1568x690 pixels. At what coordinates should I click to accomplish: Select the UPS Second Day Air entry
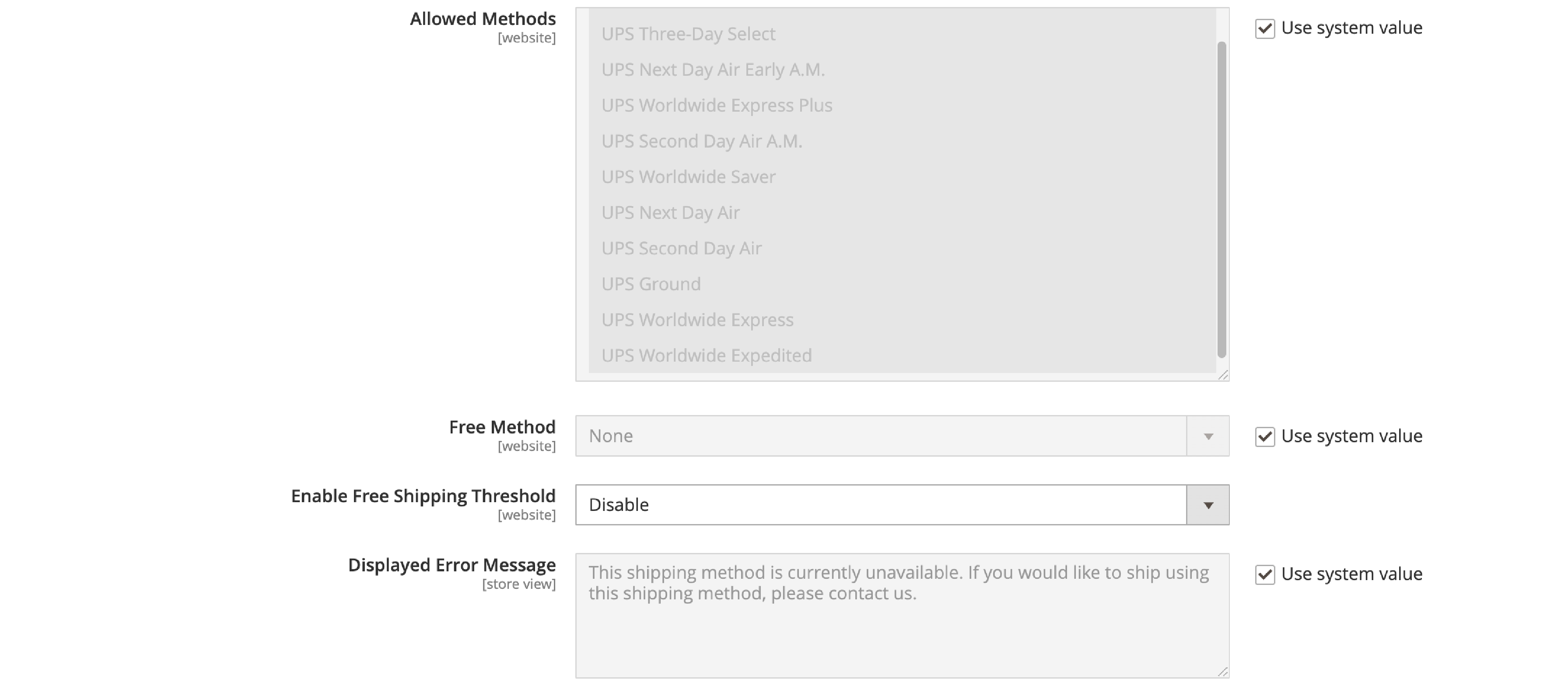[902, 249]
